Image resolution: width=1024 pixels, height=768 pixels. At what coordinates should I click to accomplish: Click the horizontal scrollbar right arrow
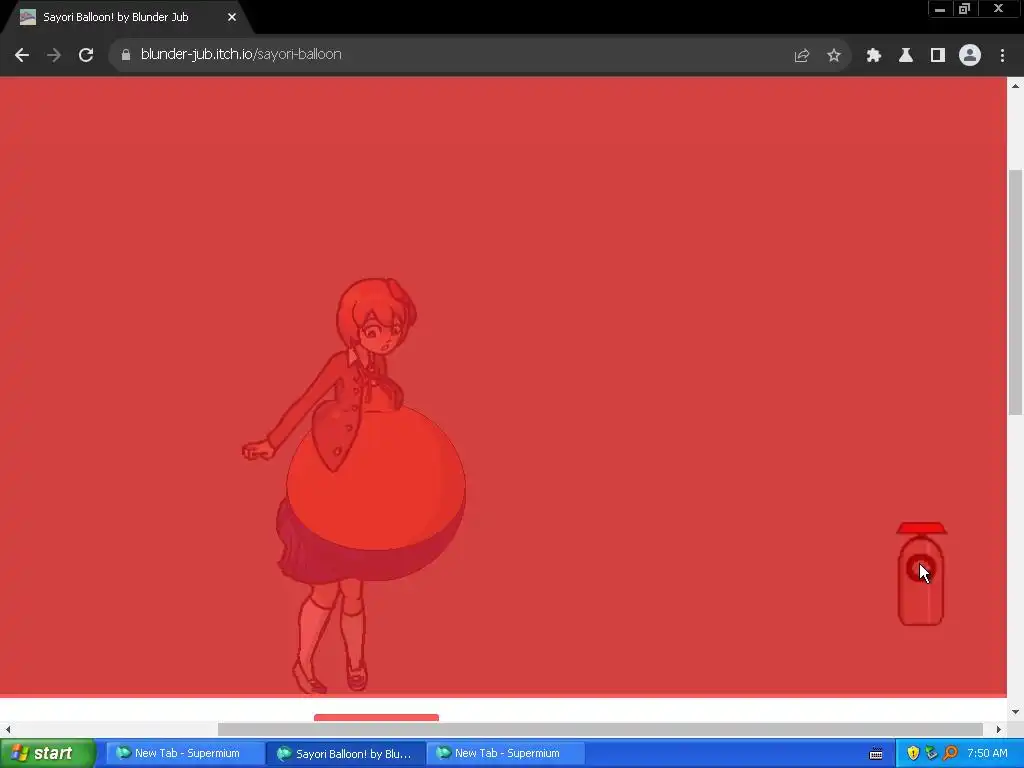999,729
